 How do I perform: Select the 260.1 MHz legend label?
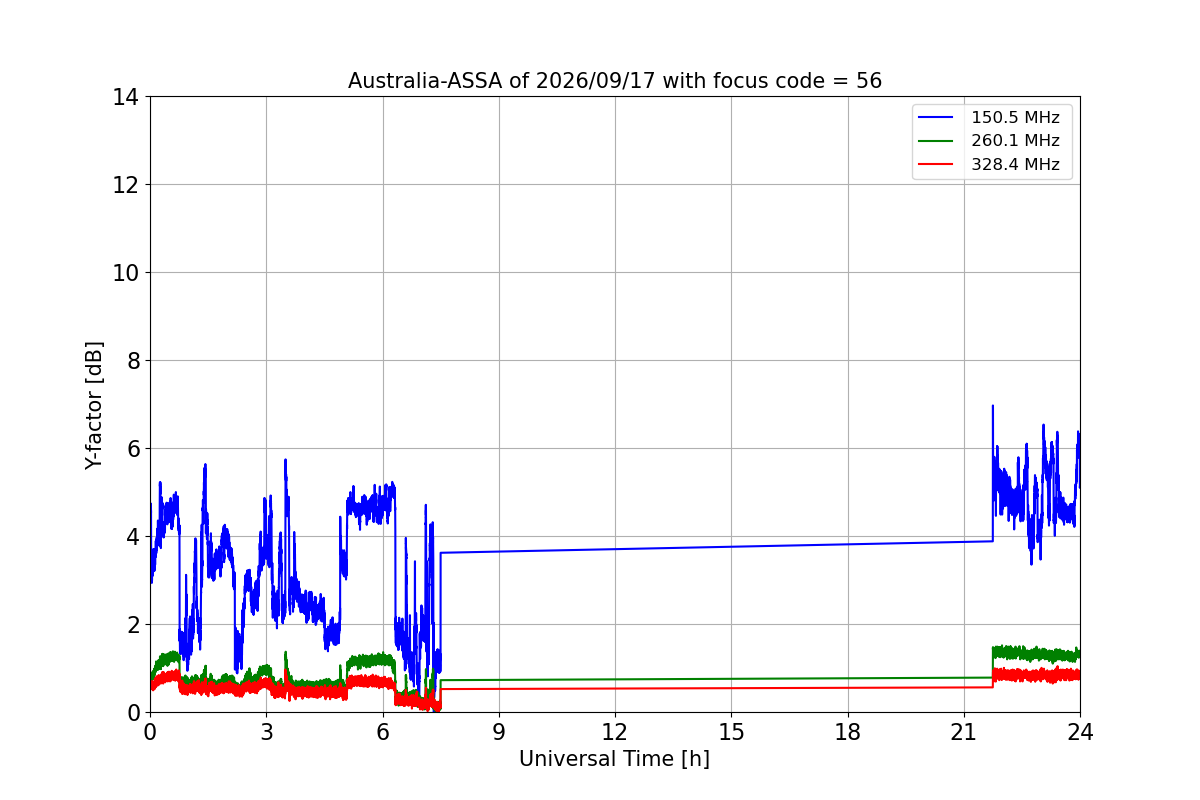pos(1015,141)
